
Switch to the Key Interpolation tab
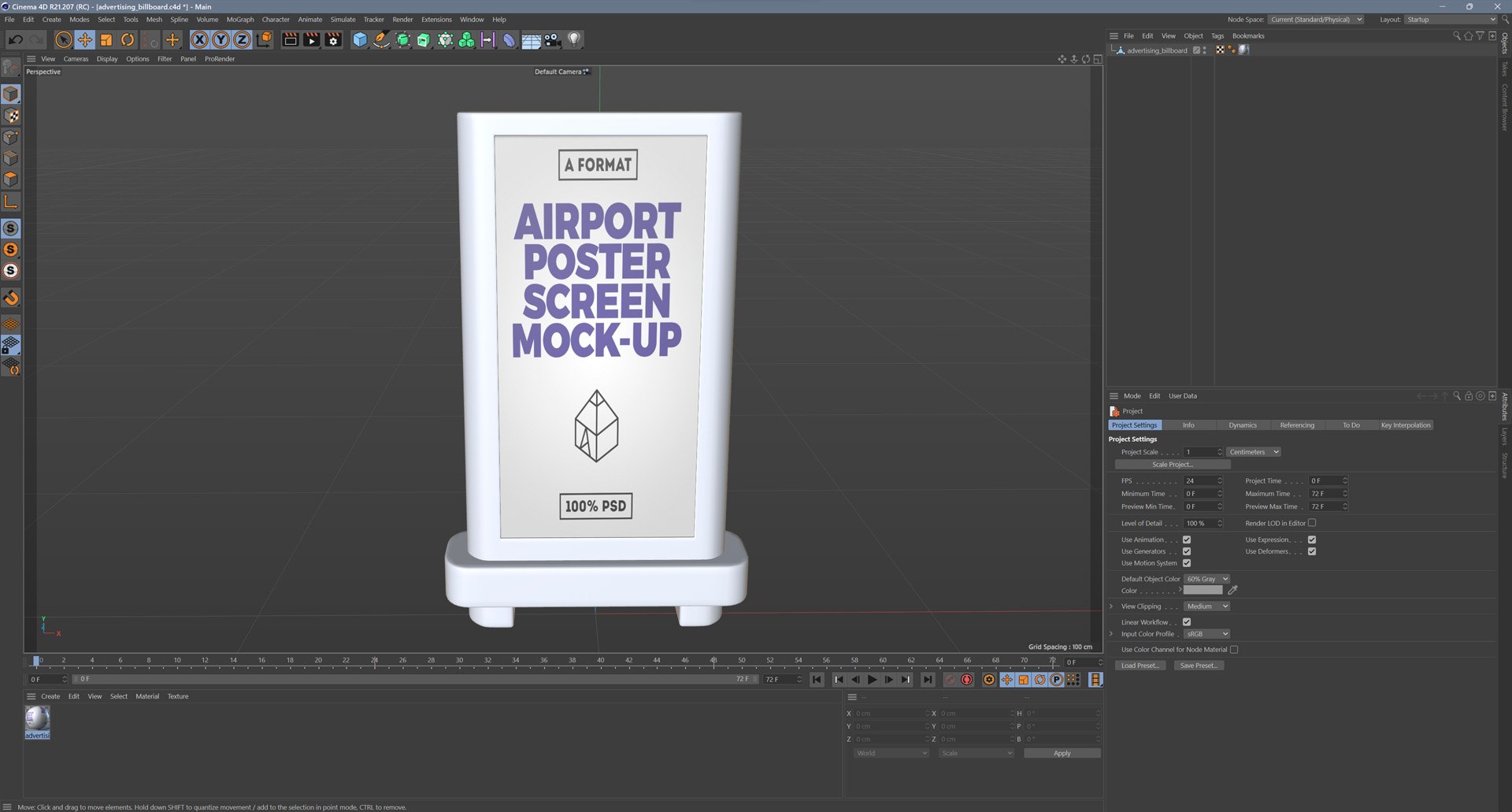1406,425
